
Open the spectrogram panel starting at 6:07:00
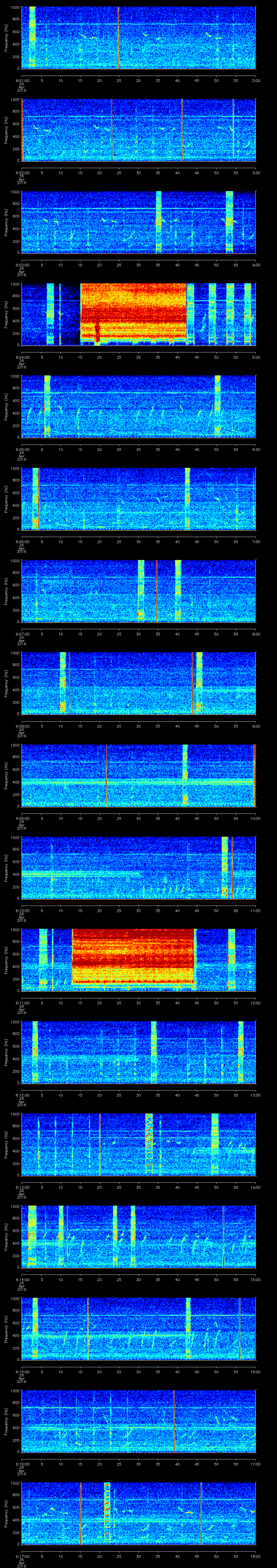coord(138,590)
